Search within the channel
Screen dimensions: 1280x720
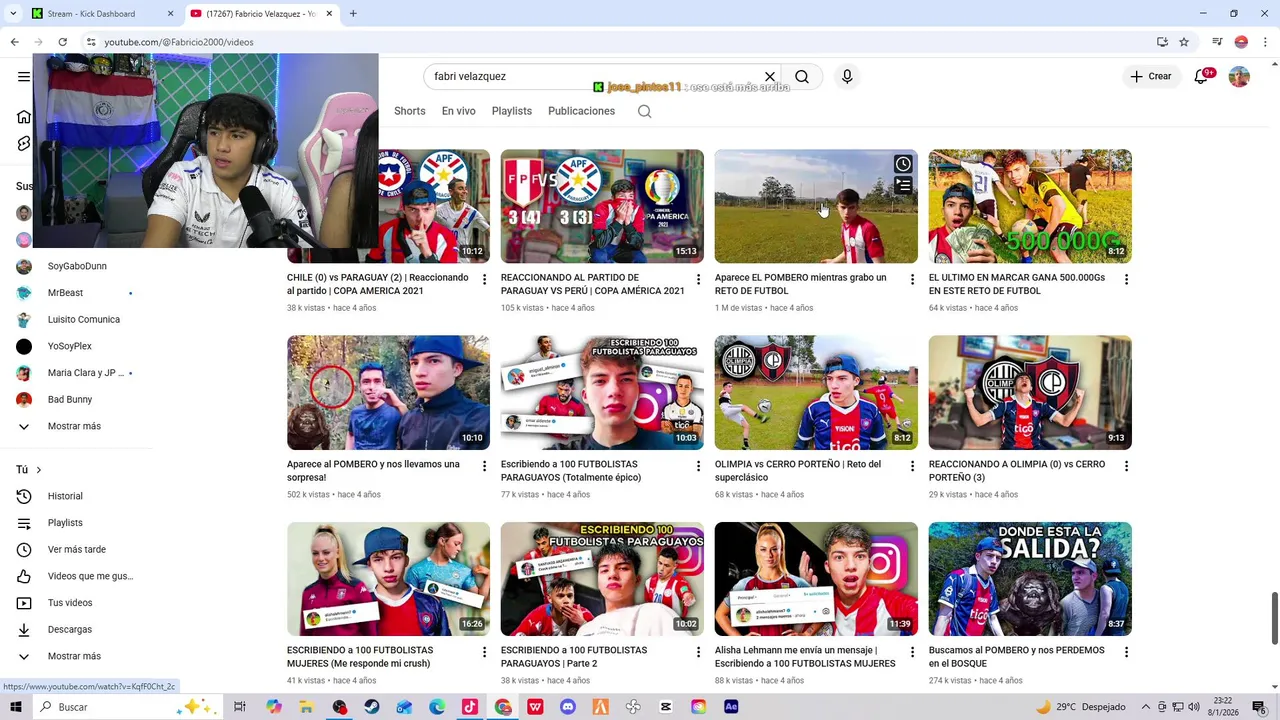(x=645, y=111)
